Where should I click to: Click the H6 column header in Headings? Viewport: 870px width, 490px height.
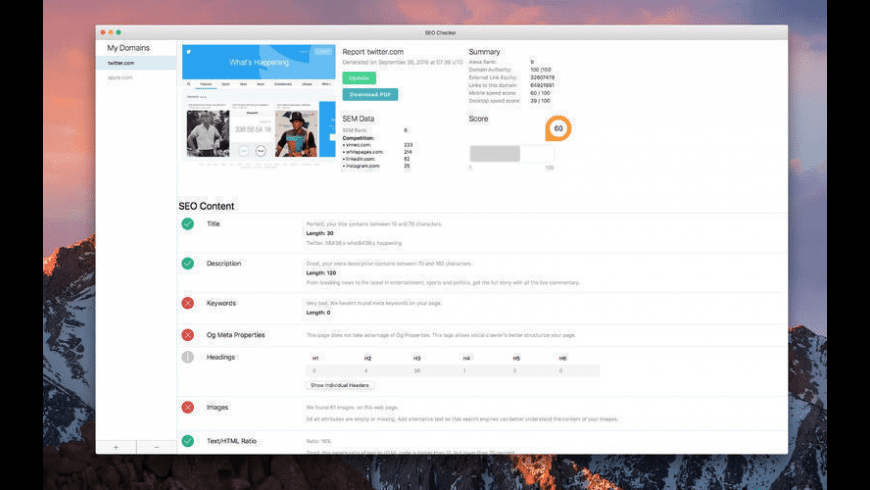(563, 358)
